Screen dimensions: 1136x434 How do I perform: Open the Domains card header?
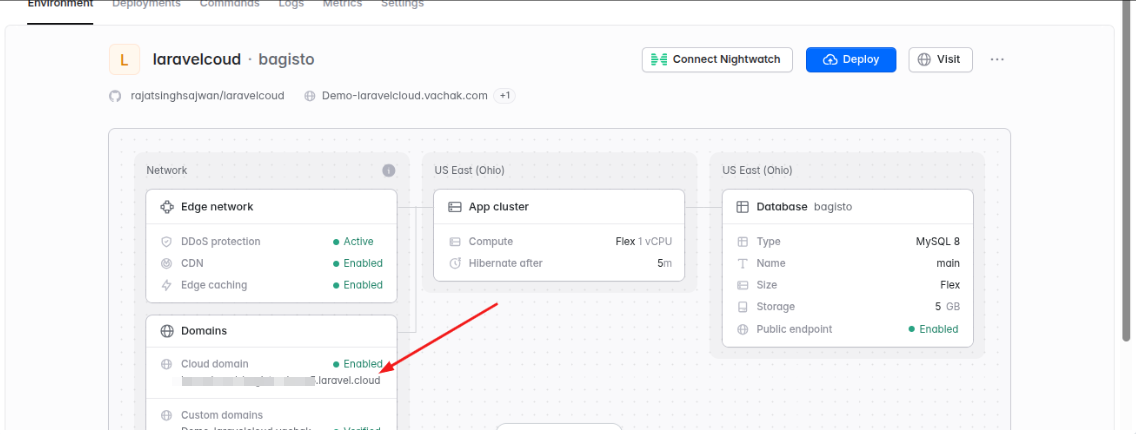(x=271, y=330)
